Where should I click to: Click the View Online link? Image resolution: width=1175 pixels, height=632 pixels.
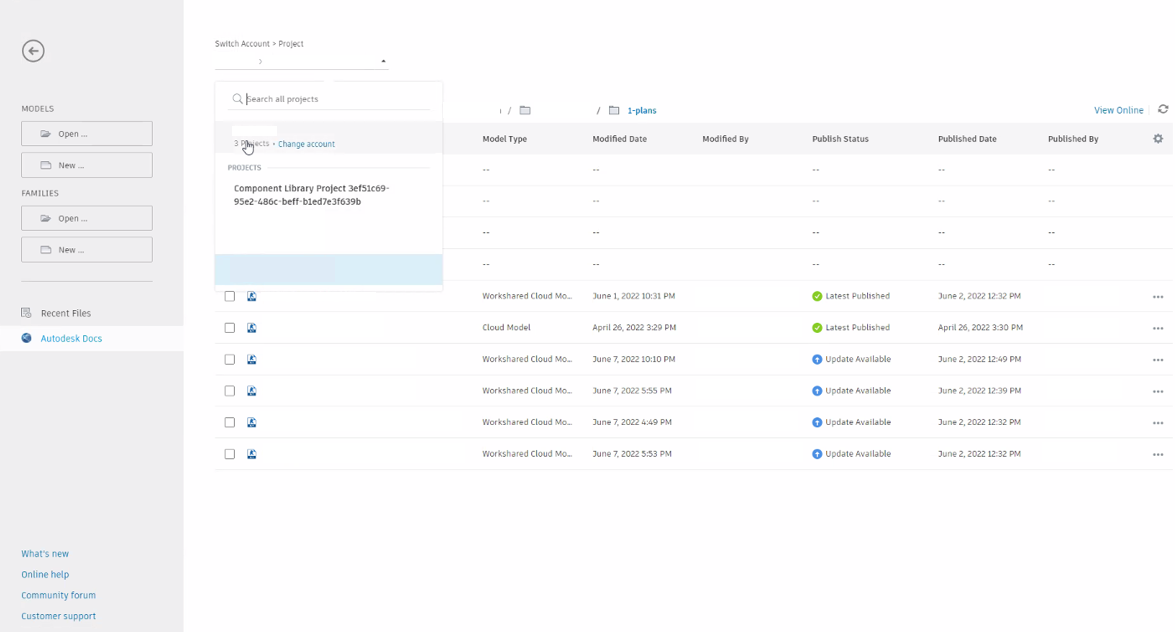pos(1118,110)
